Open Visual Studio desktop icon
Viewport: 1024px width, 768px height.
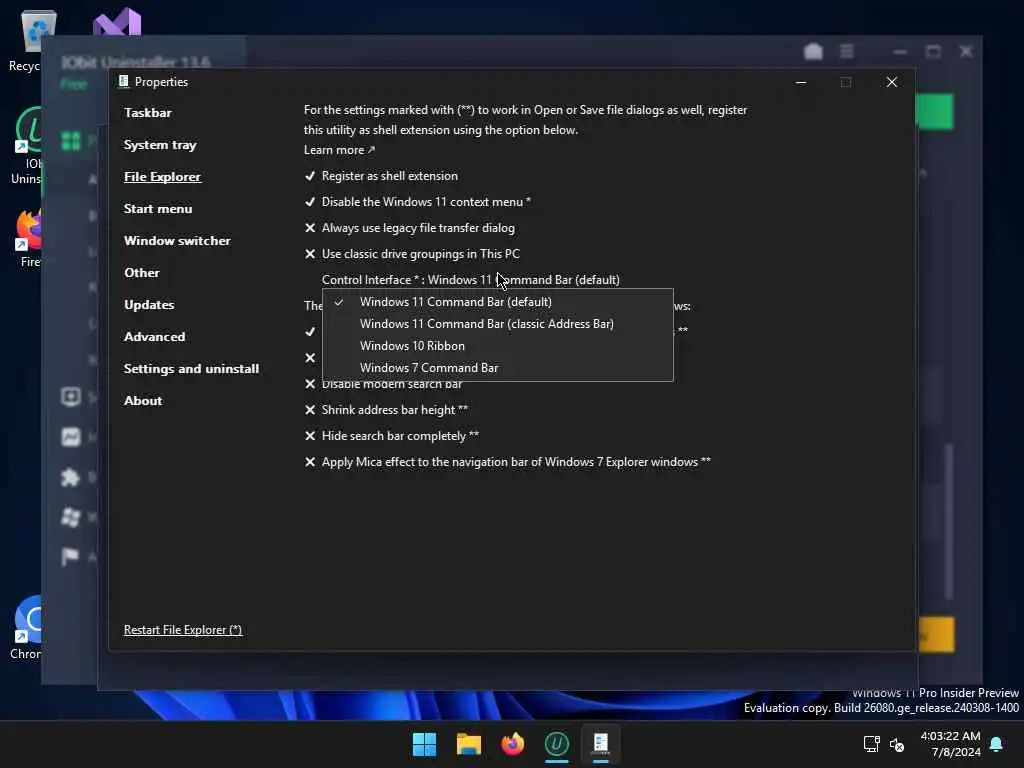tap(117, 24)
